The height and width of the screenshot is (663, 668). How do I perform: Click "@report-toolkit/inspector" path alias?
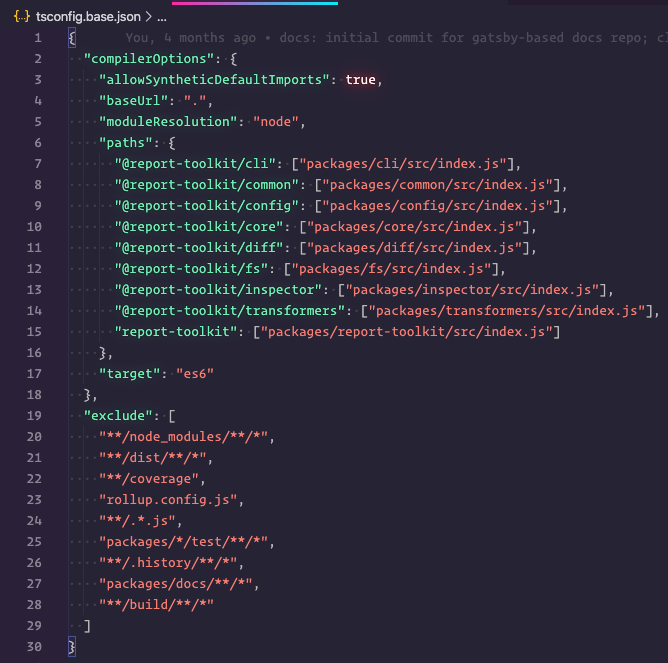(x=218, y=289)
